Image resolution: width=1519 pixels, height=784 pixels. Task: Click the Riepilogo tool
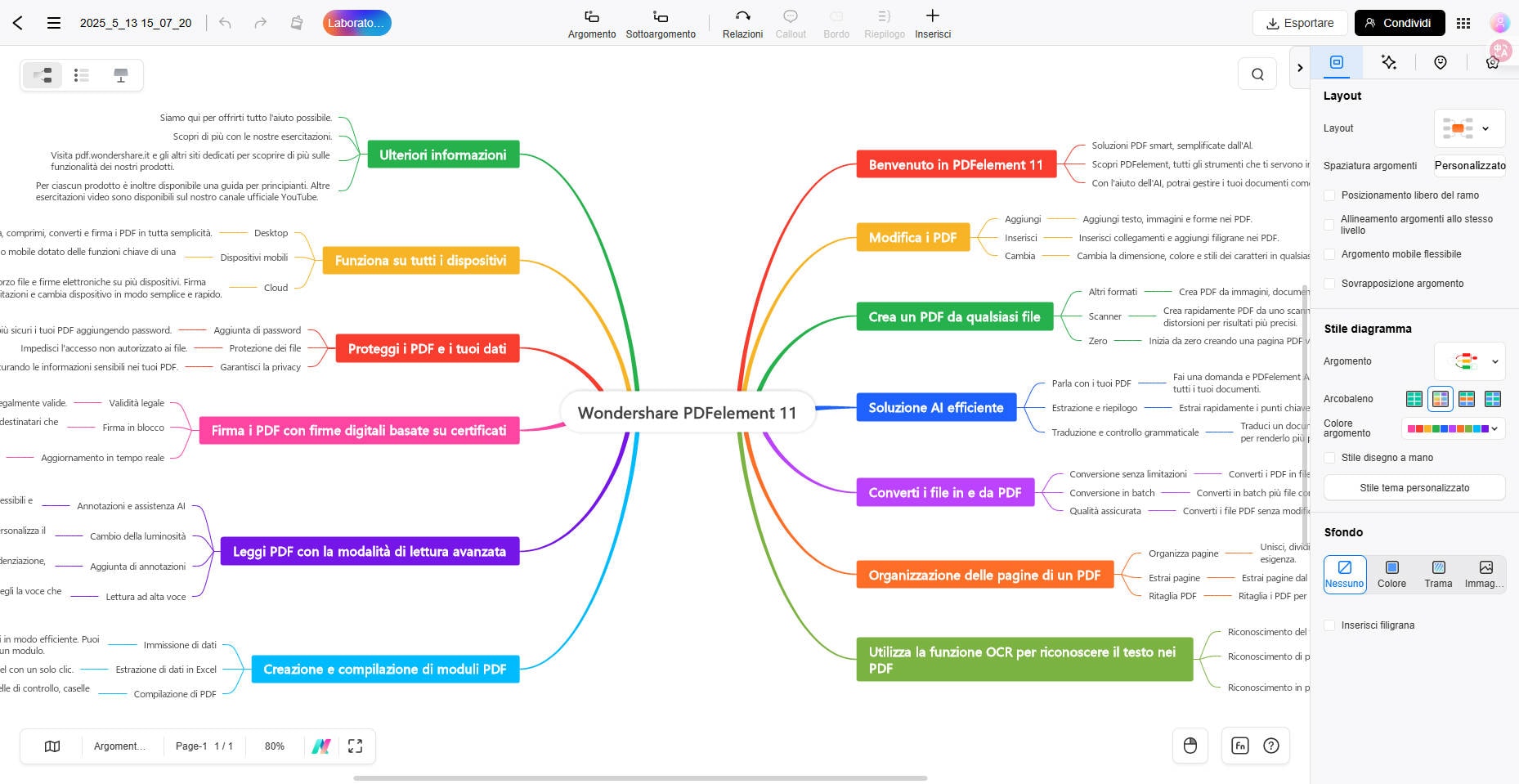pos(885,24)
